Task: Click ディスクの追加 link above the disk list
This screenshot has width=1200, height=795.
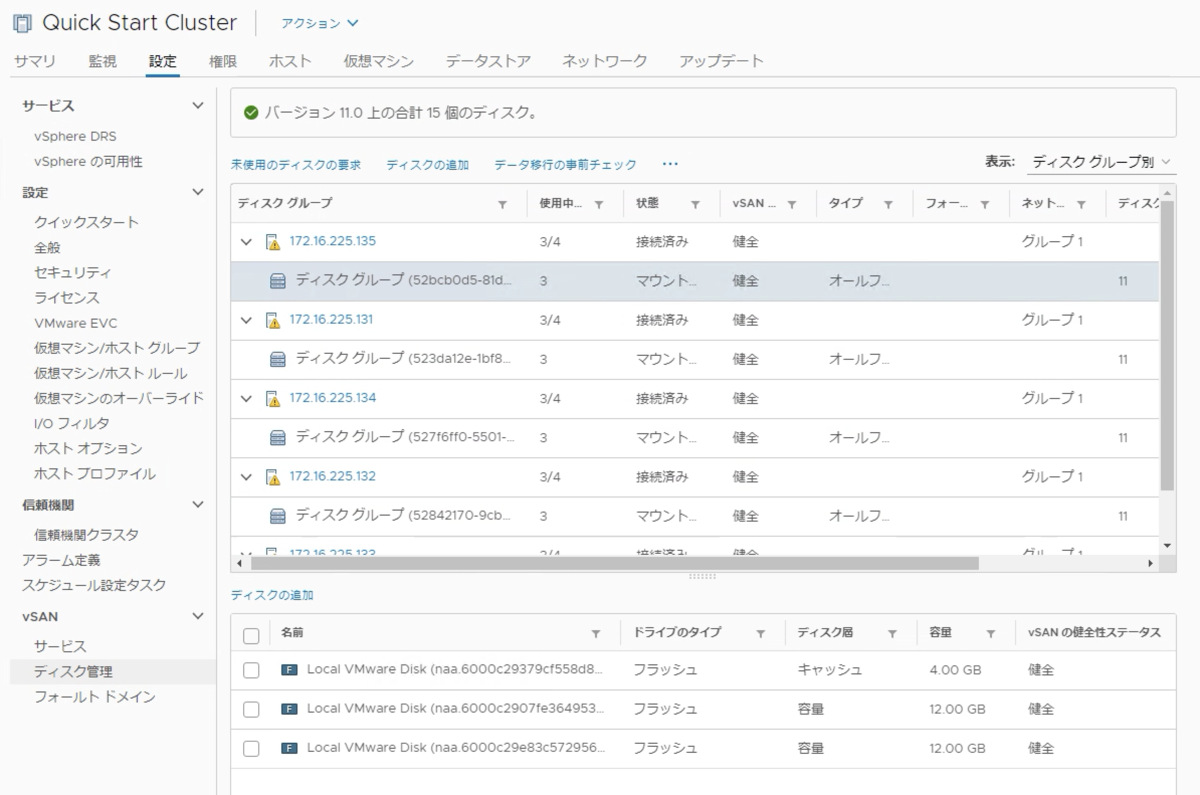Action: [x=272, y=595]
